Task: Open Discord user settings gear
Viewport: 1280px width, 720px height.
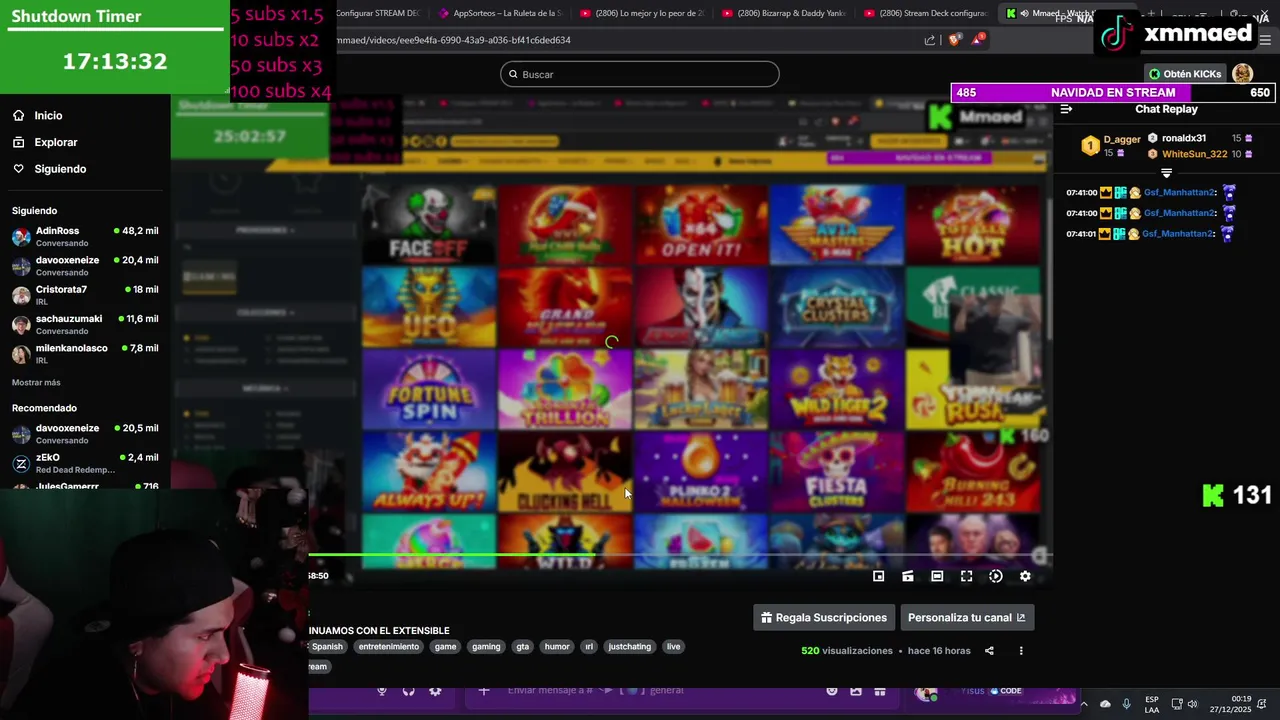Action: pos(435,691)
